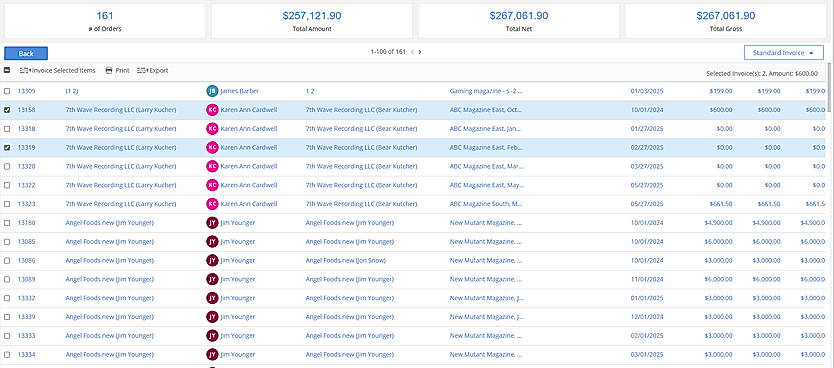The image size is (834, 368).
Task: Click the $257,121.90 Total Amount card
Action: [x=312, y=21]
